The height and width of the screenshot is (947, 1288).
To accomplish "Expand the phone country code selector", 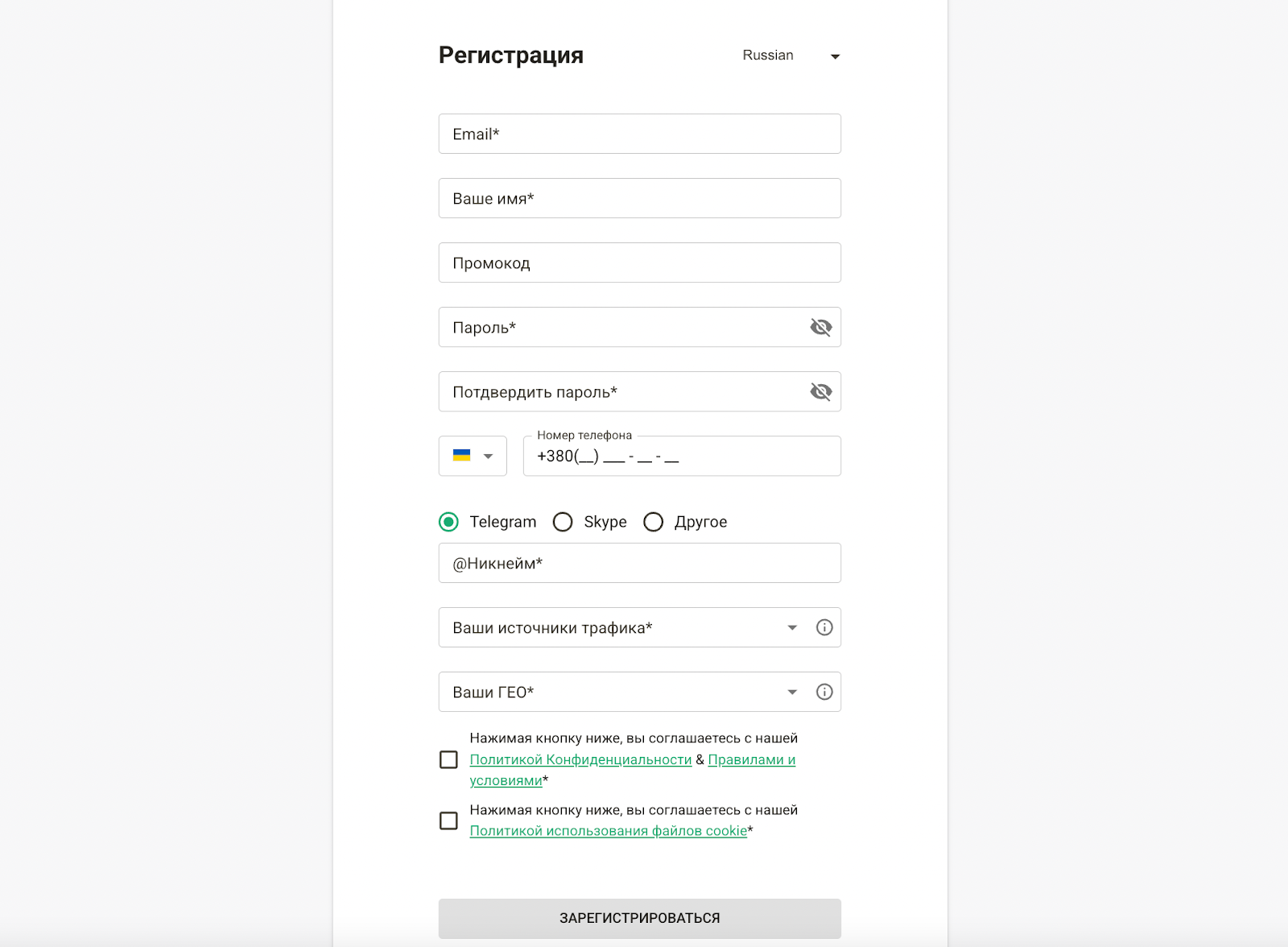I will [473, 456].
